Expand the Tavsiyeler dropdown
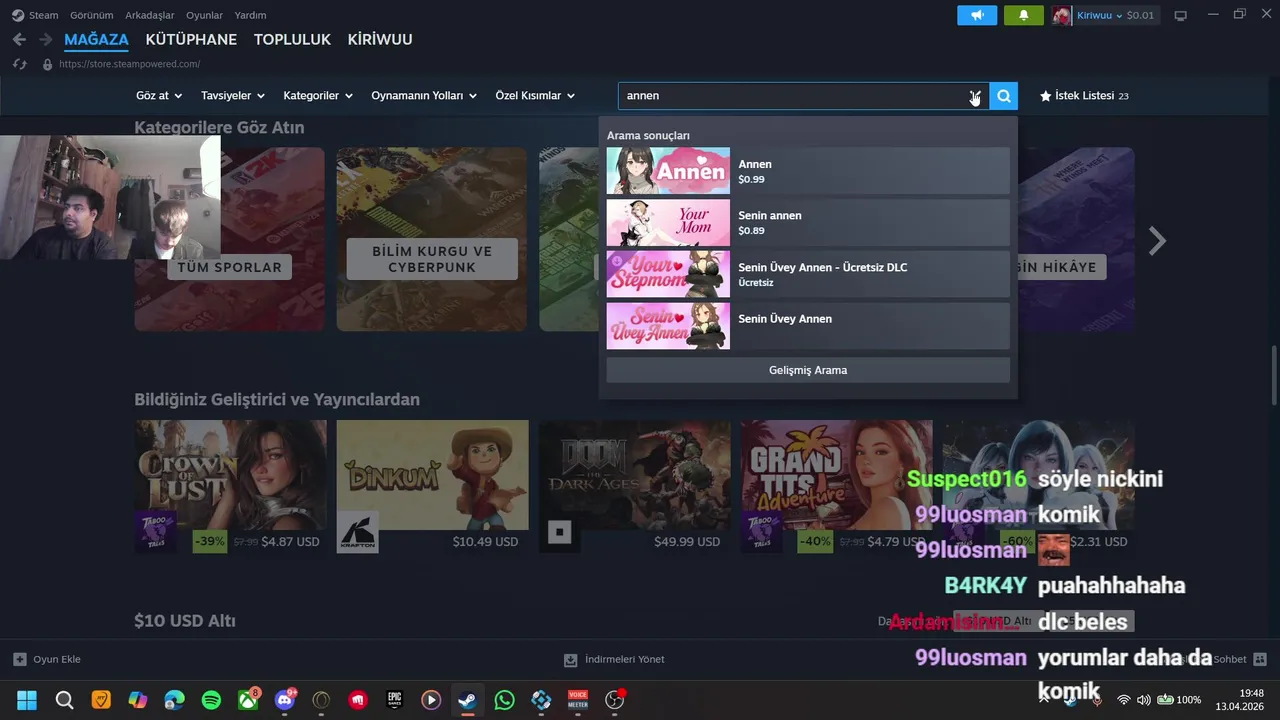 click(x=232, y=96)
